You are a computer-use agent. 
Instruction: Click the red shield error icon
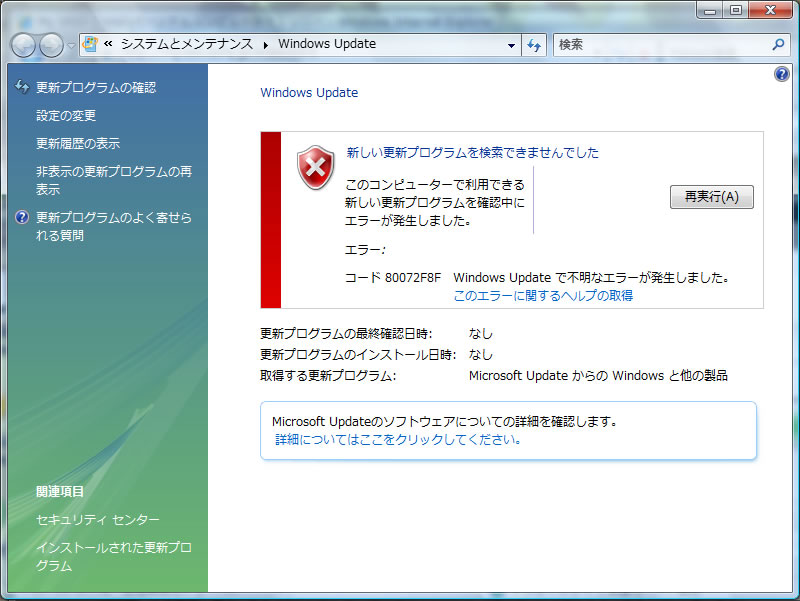316,167
